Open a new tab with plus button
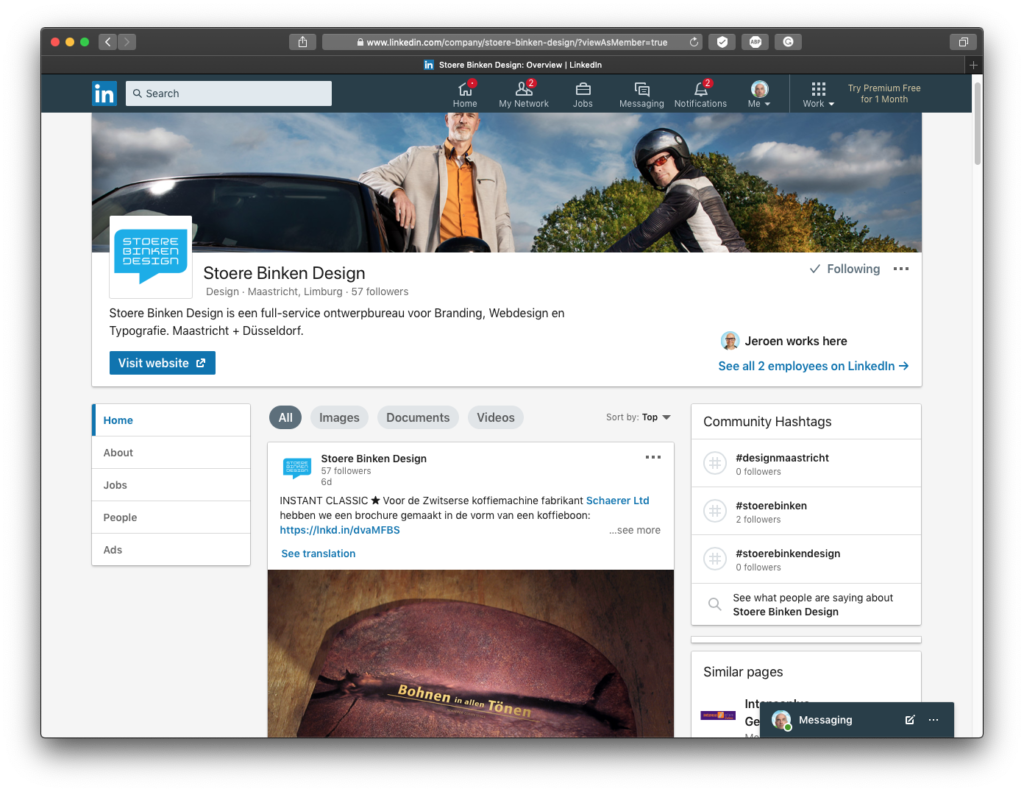 973,65
